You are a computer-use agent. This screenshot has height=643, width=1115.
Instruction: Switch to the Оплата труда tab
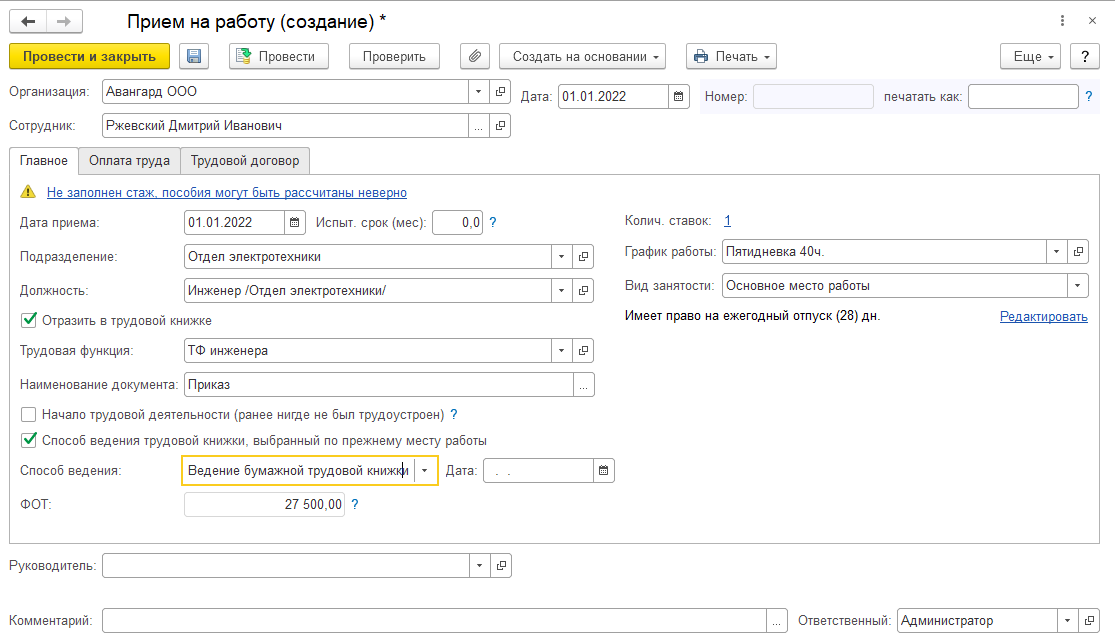129,160
